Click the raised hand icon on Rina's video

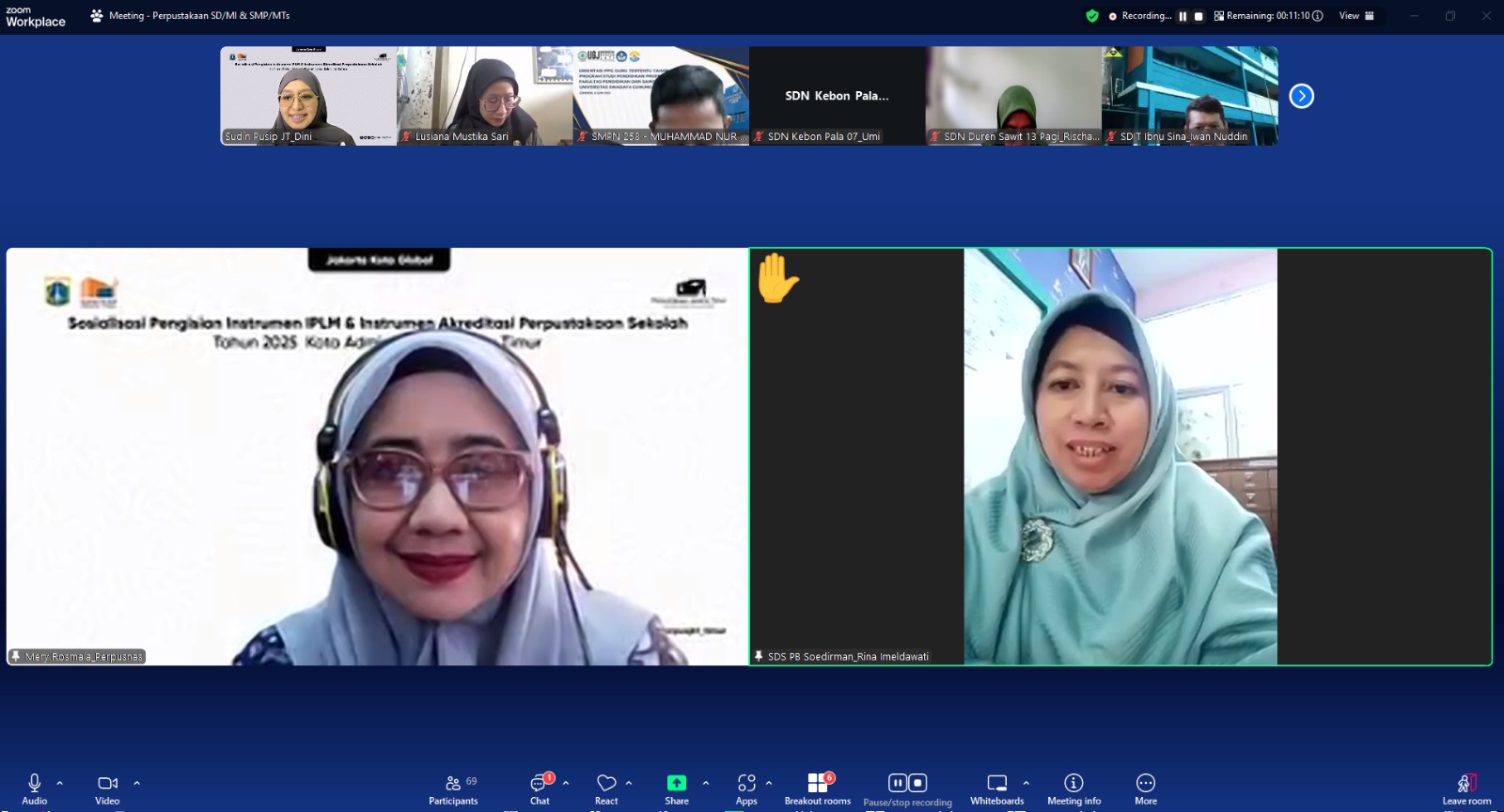click(x=777, y=278)
